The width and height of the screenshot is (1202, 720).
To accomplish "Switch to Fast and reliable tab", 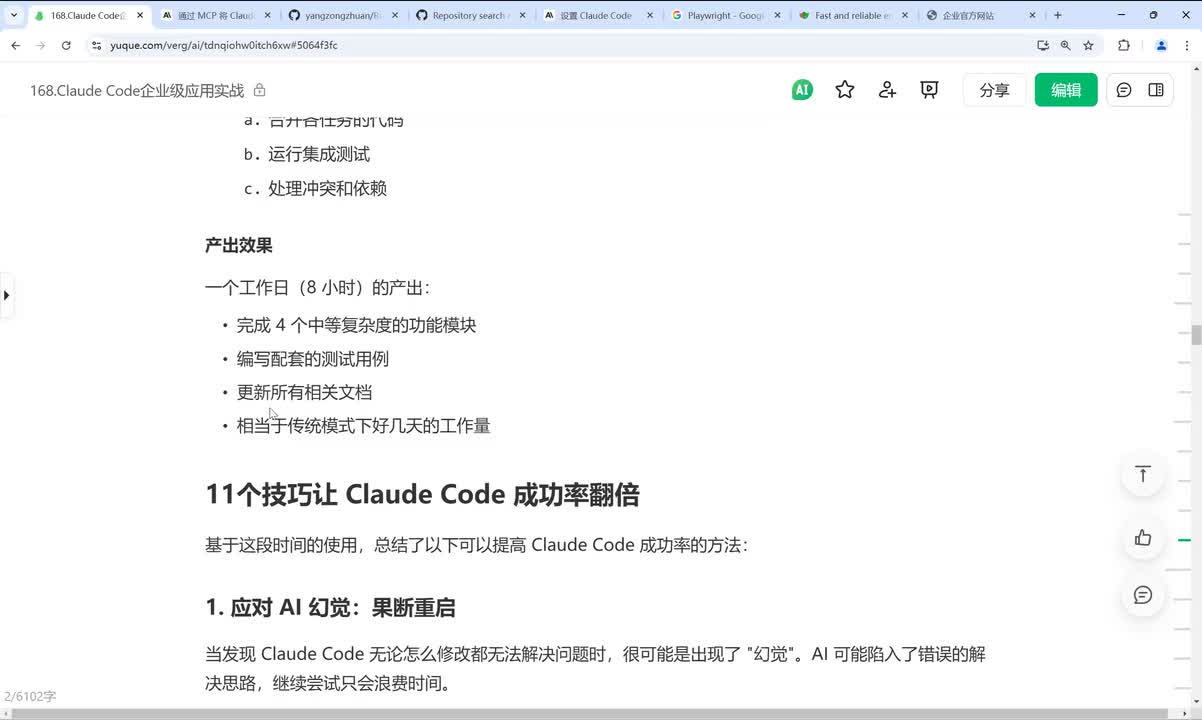I will point(851,15).
